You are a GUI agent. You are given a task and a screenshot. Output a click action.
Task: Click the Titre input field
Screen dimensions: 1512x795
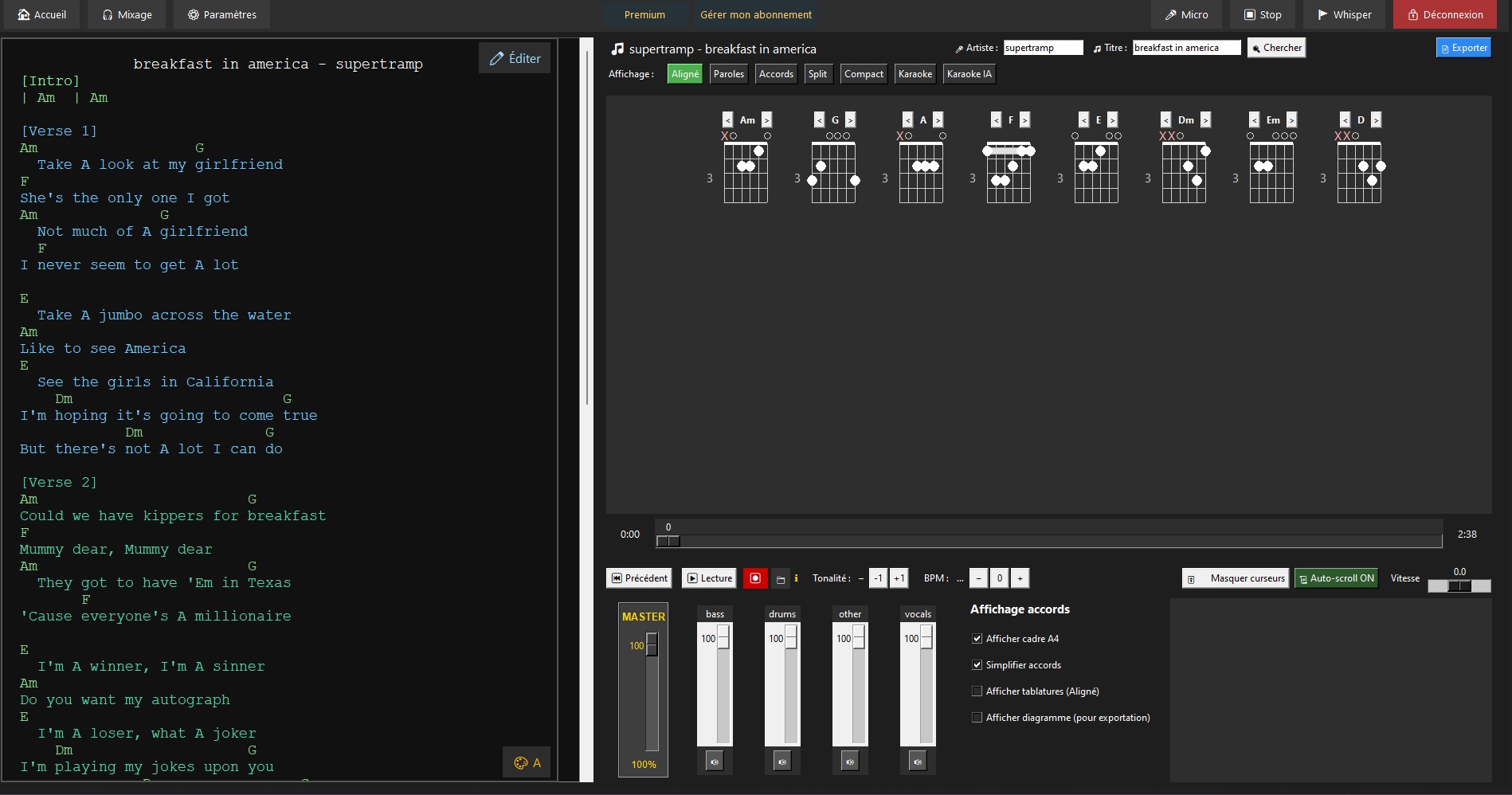(x=1187, y=48)
